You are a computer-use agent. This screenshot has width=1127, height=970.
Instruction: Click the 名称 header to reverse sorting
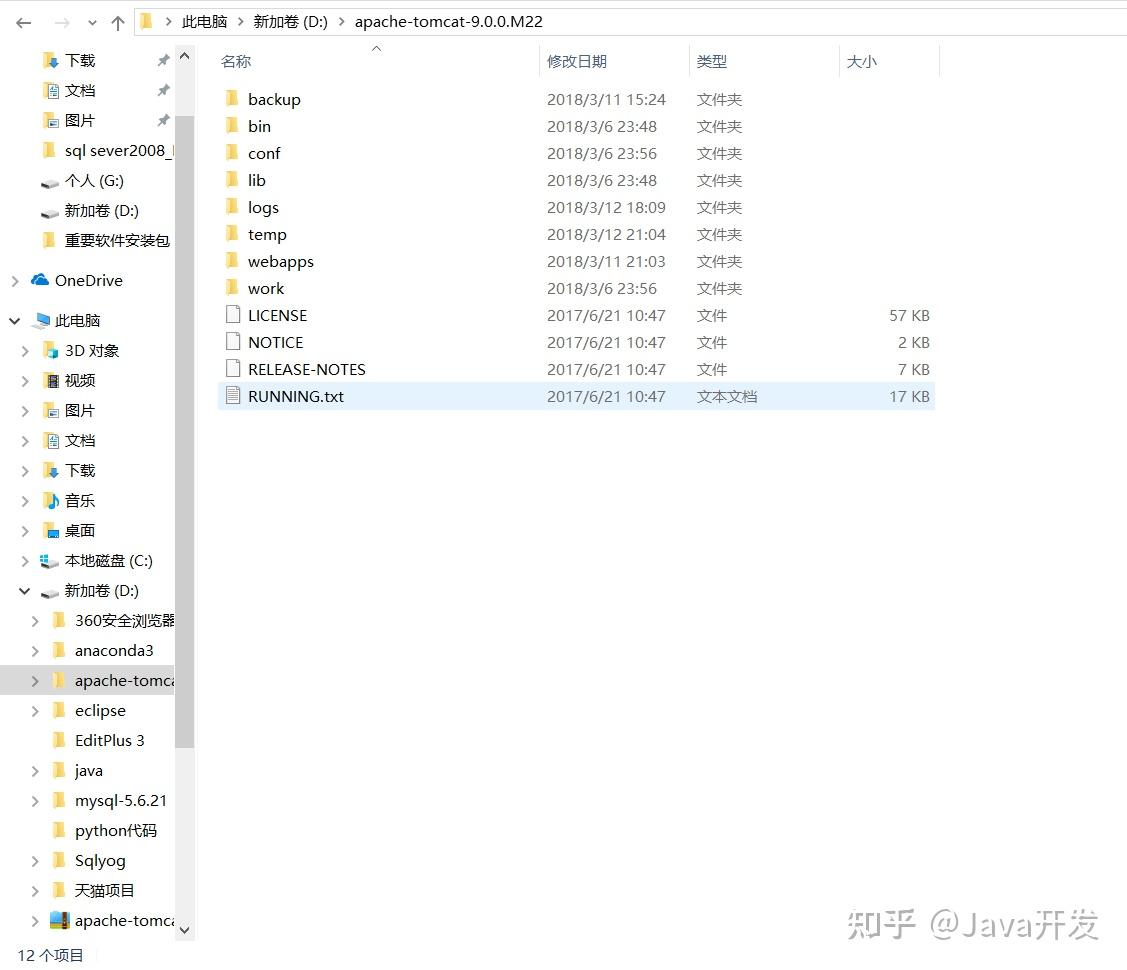pyautogui.click(x=235, y=61)
